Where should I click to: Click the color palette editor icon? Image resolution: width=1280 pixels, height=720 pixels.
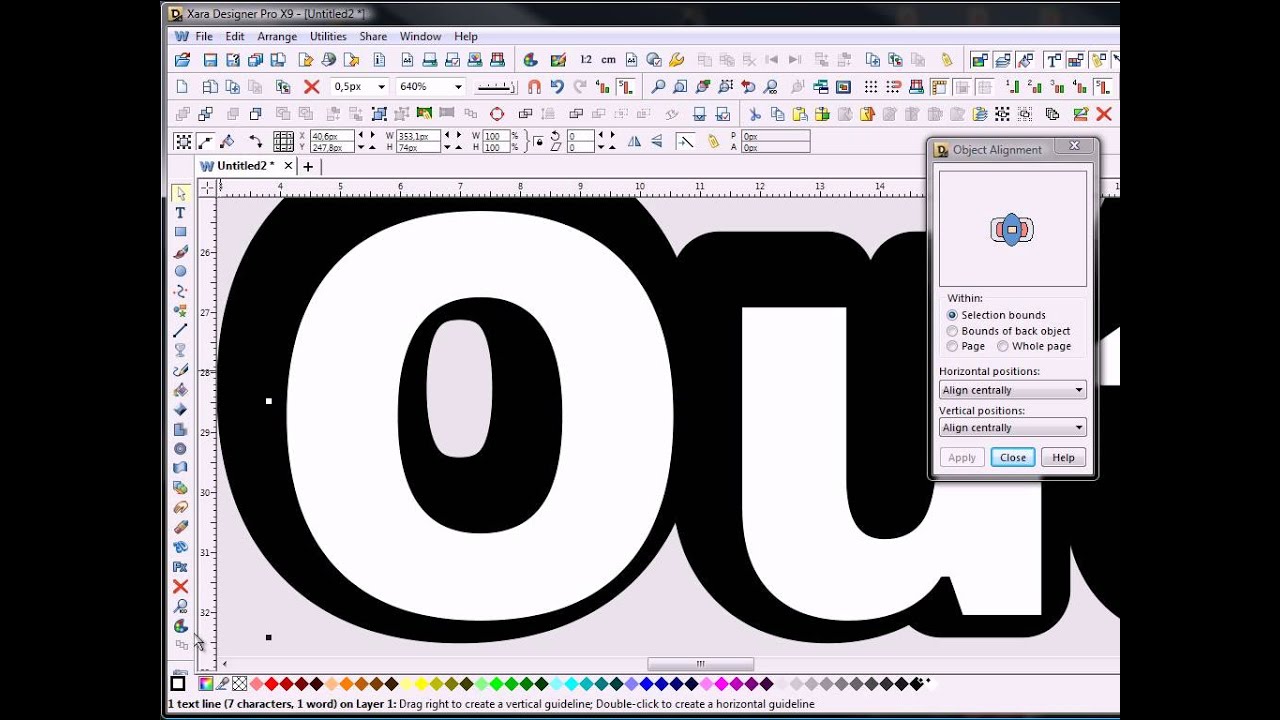(531, 60)
